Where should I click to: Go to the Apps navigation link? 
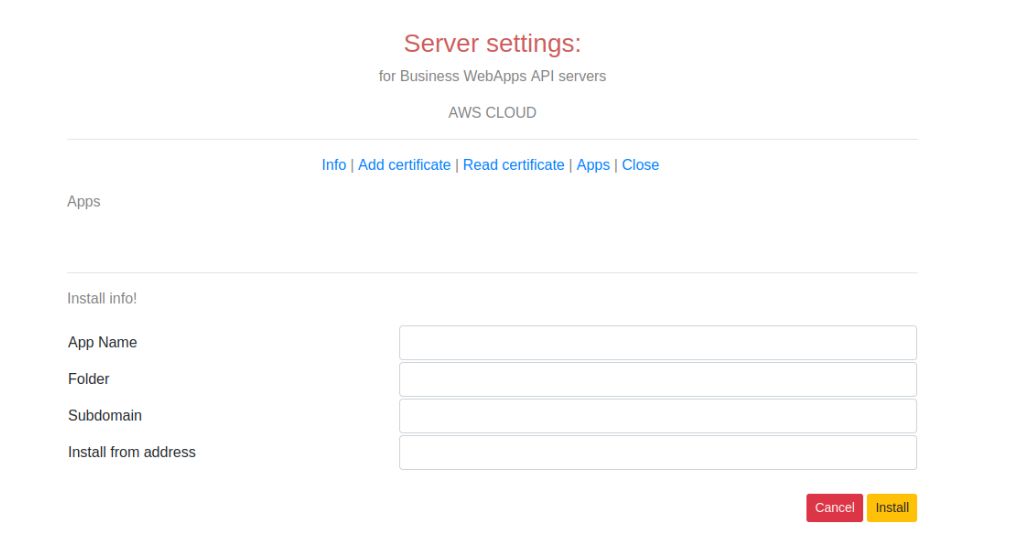click(x=593, y=165)
